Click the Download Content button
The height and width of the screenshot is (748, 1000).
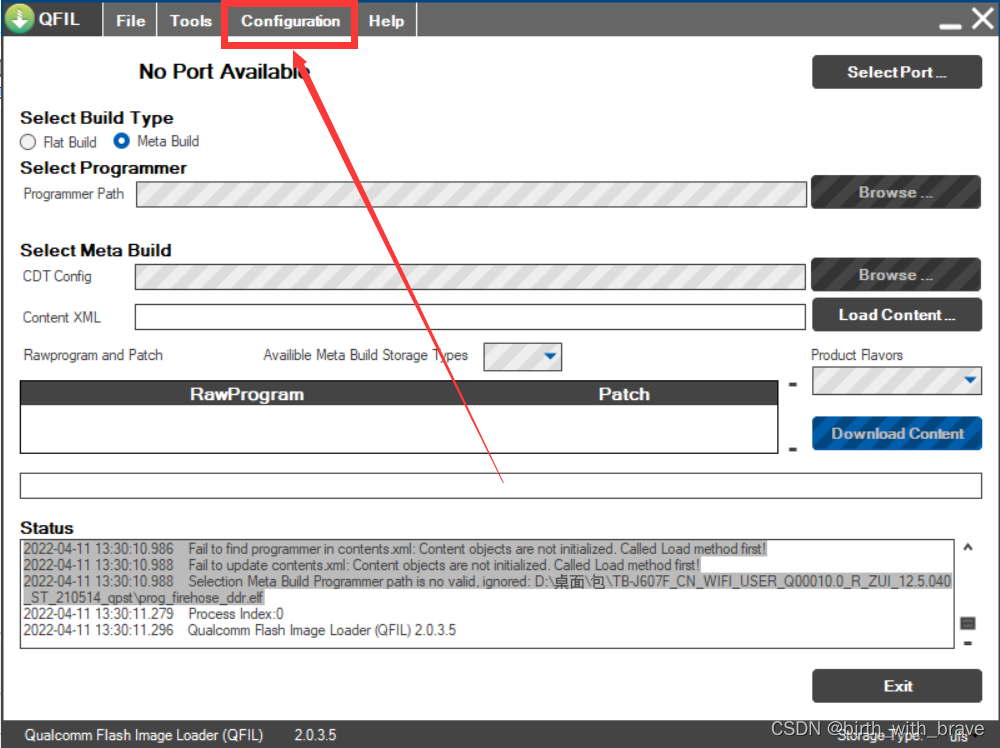pyautogui.click(x=897, y=434)
